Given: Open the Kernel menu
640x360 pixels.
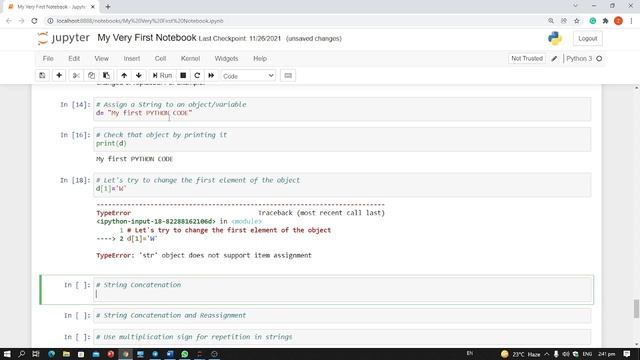Looking at the screenshot, I should coord(190,58).
